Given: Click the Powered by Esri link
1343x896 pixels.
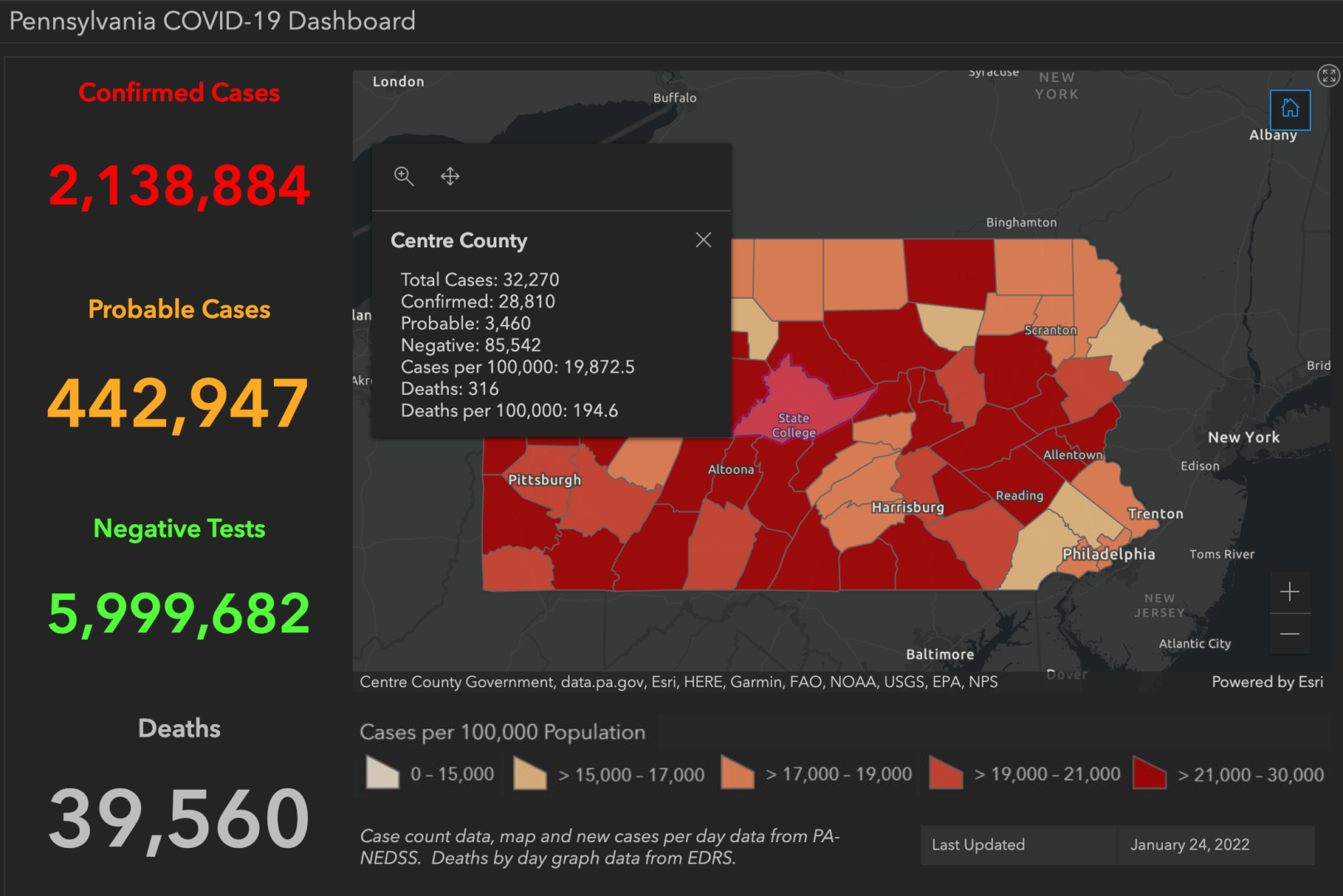Looking at the screenshot, I should pyautogui.click(x=1267, y=682).
